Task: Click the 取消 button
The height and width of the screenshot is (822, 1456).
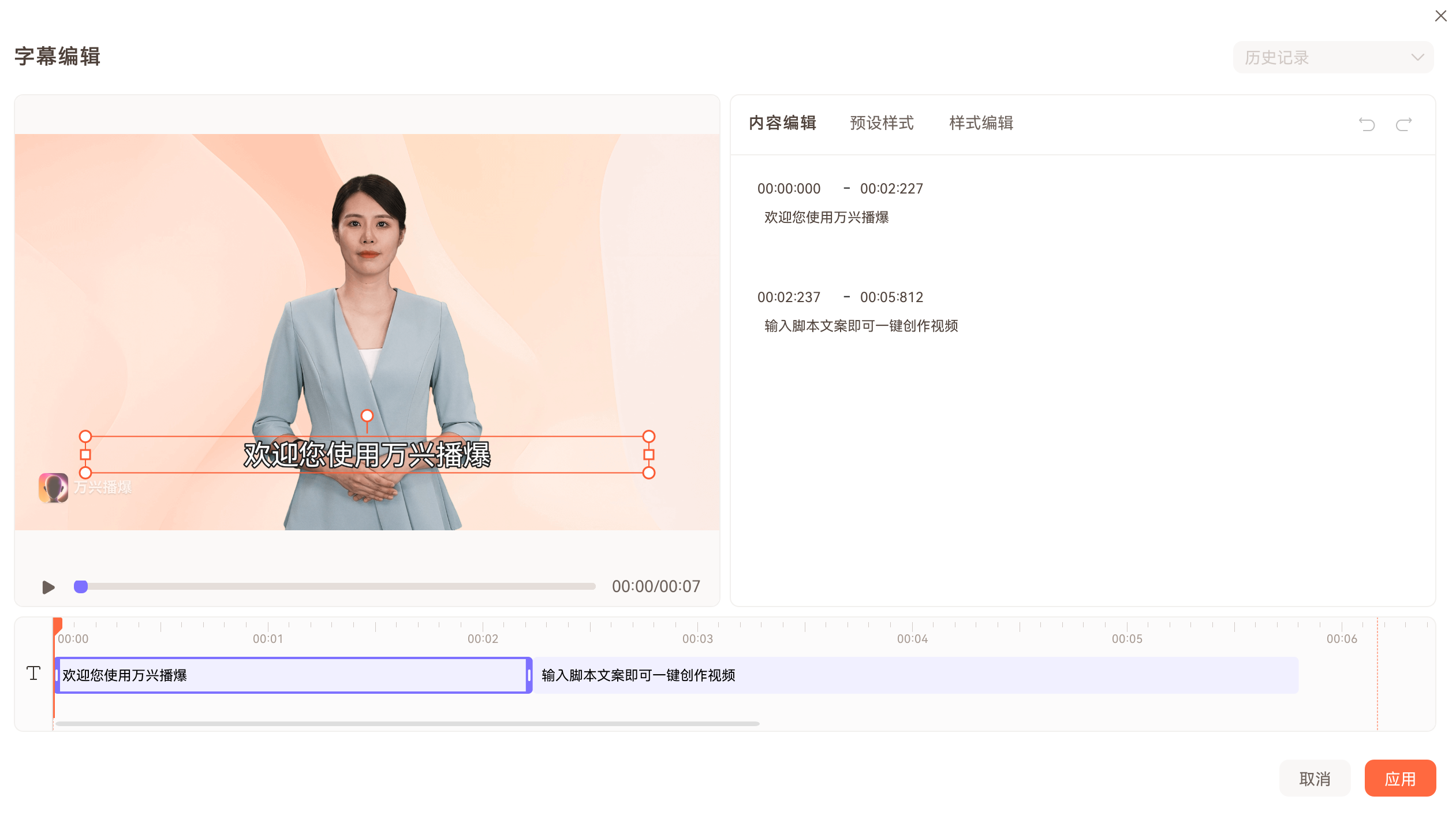Action: coord(1315,778)
